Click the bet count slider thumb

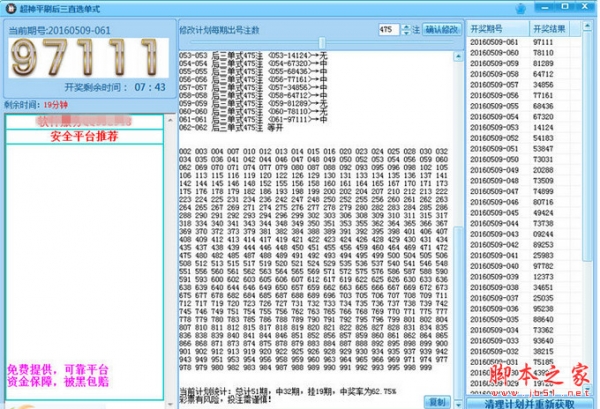(322, 42)
